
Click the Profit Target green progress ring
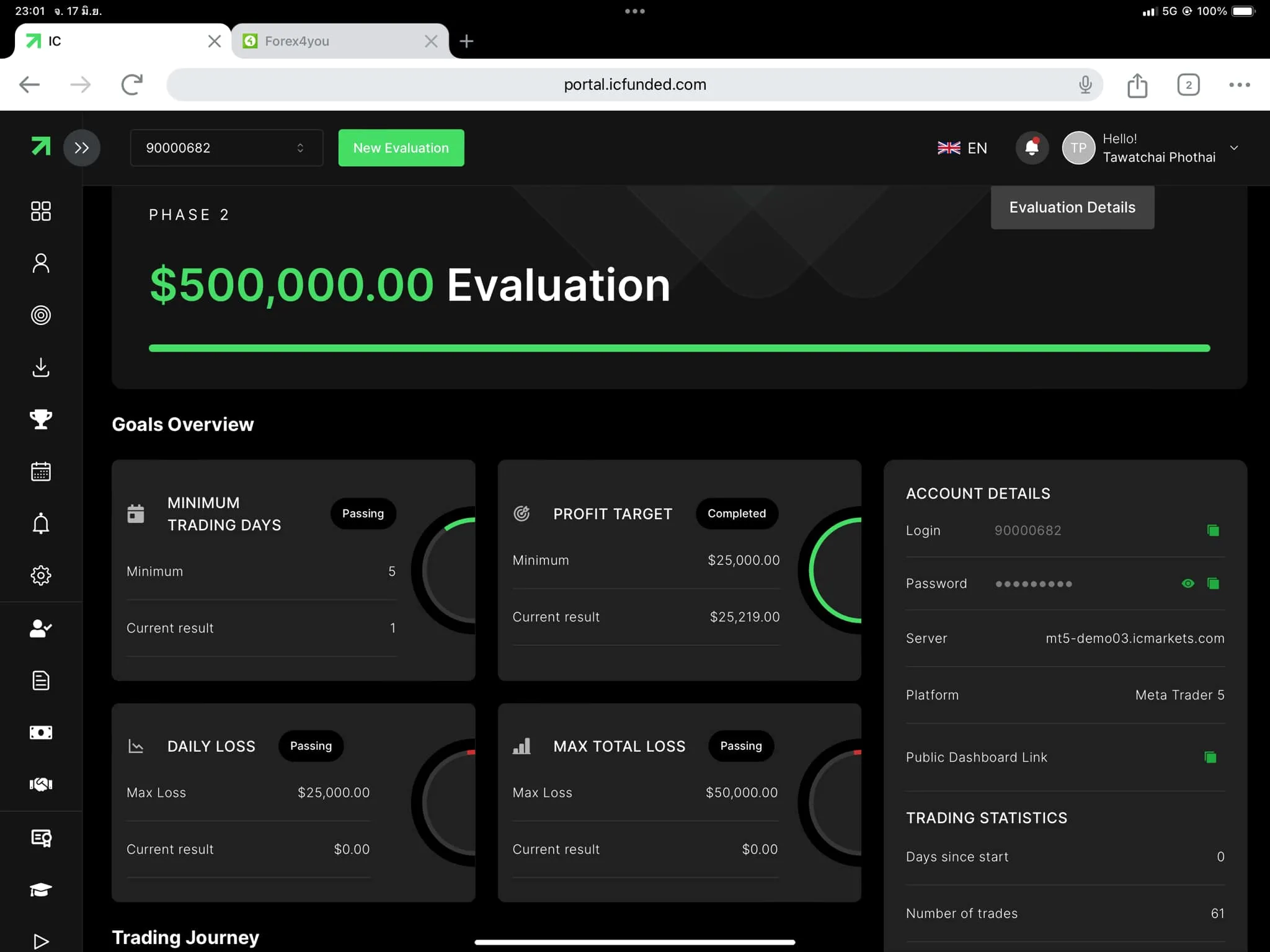coord(830,570)
